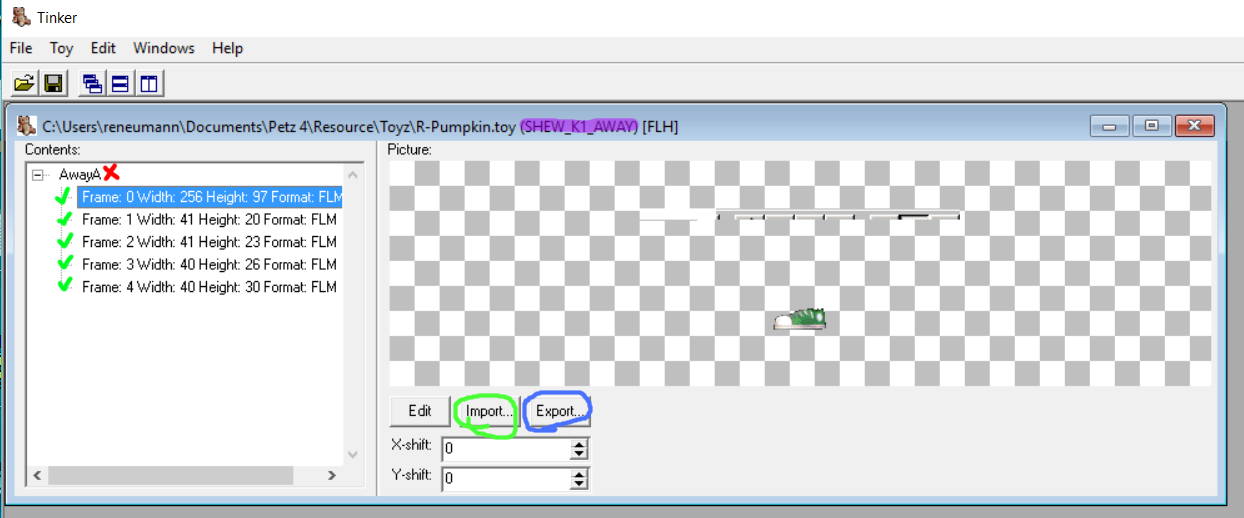
Task: Click green checkmark of Frame 1 row
Action: pyautogui.click(x=66, y=218)
